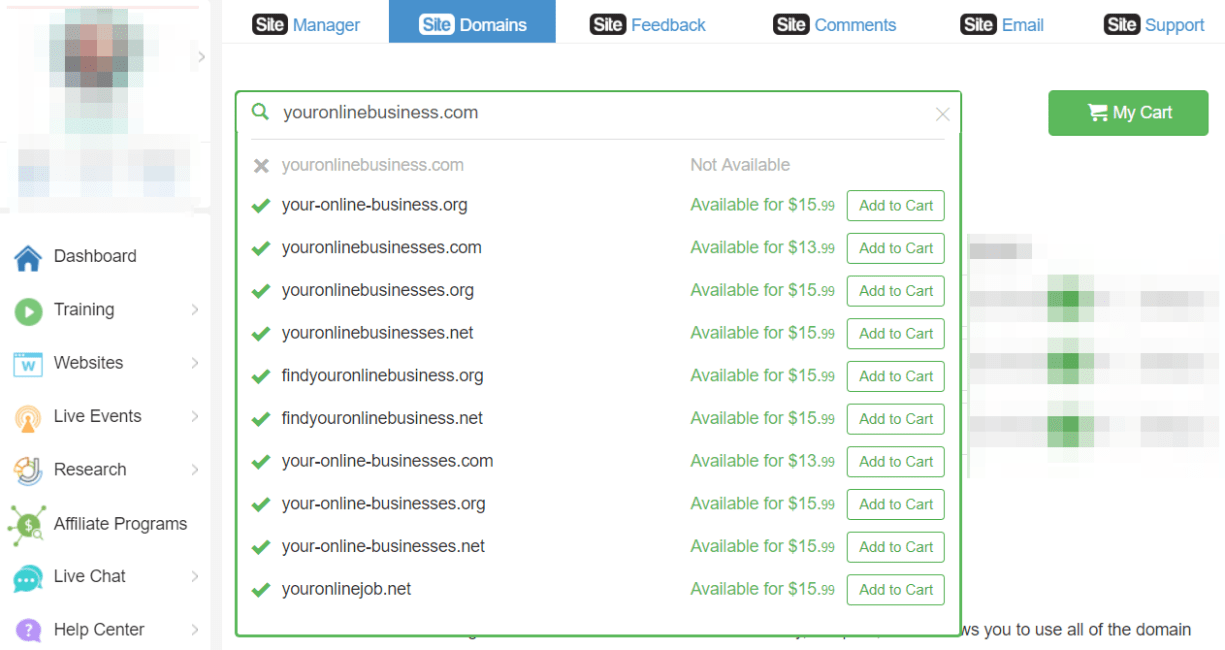The image size is (1225, 650).
Task: Click the Live Chat bubble icon
Action: (28, 578)
